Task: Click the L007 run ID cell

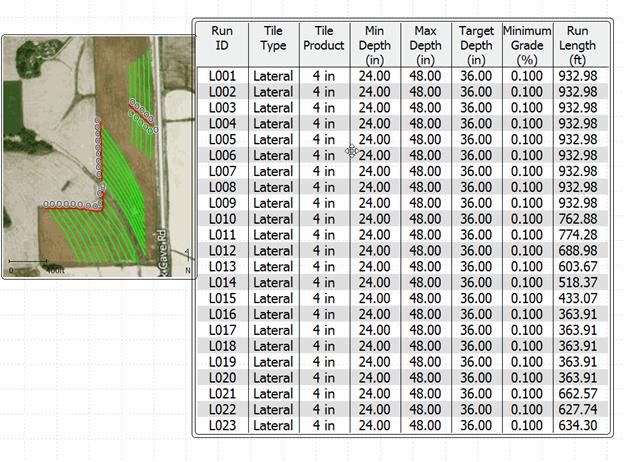Action: click(x=222, y=171)
